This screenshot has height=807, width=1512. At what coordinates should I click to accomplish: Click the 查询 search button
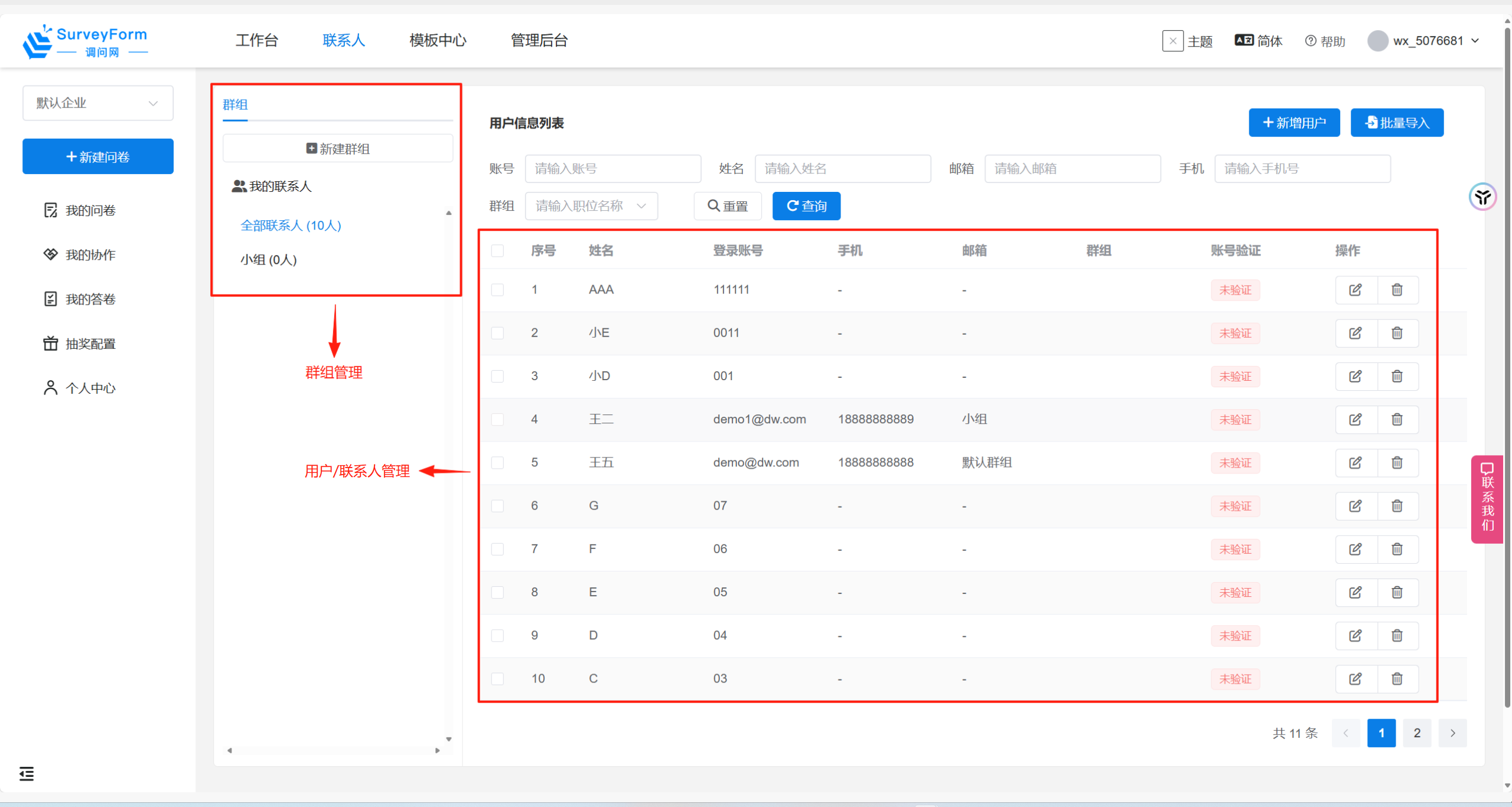pos(806,206)
